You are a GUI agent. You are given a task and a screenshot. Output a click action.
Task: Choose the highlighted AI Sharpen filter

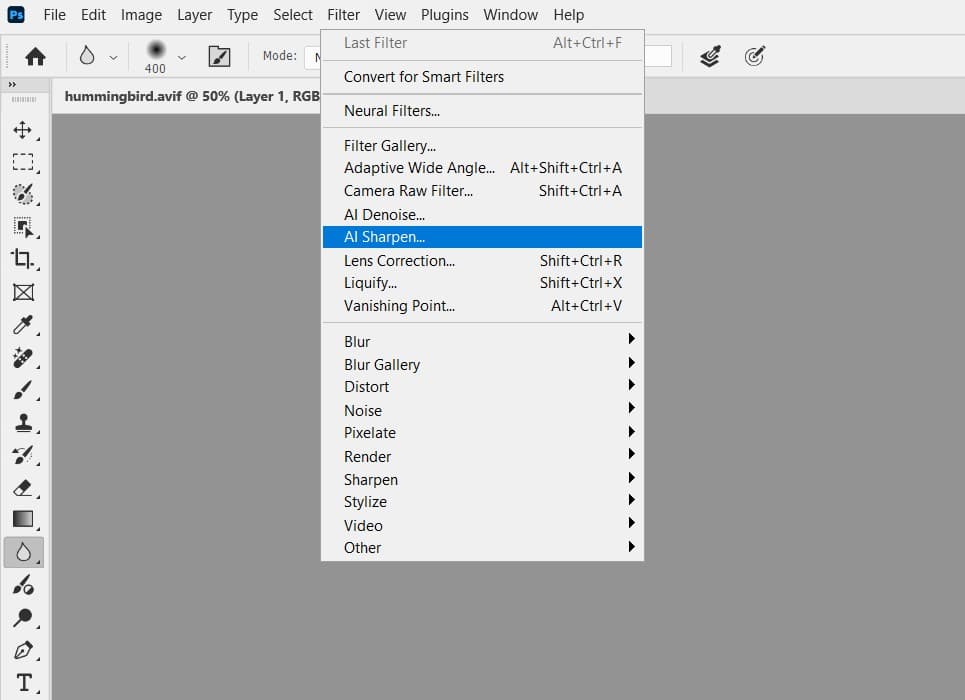pos(482,237)
